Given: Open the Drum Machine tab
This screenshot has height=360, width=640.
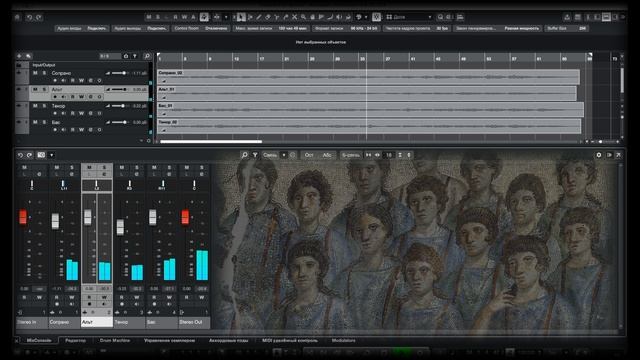Looking at the screenshot, I should (x=115, y=340).
